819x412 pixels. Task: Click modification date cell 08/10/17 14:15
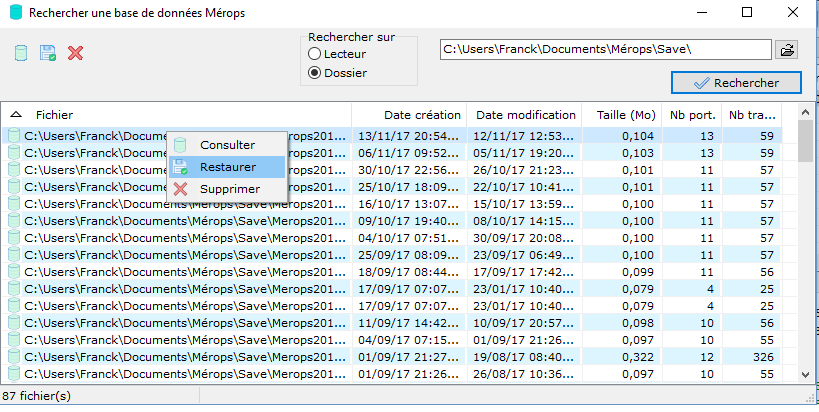(x=524, y=221)
